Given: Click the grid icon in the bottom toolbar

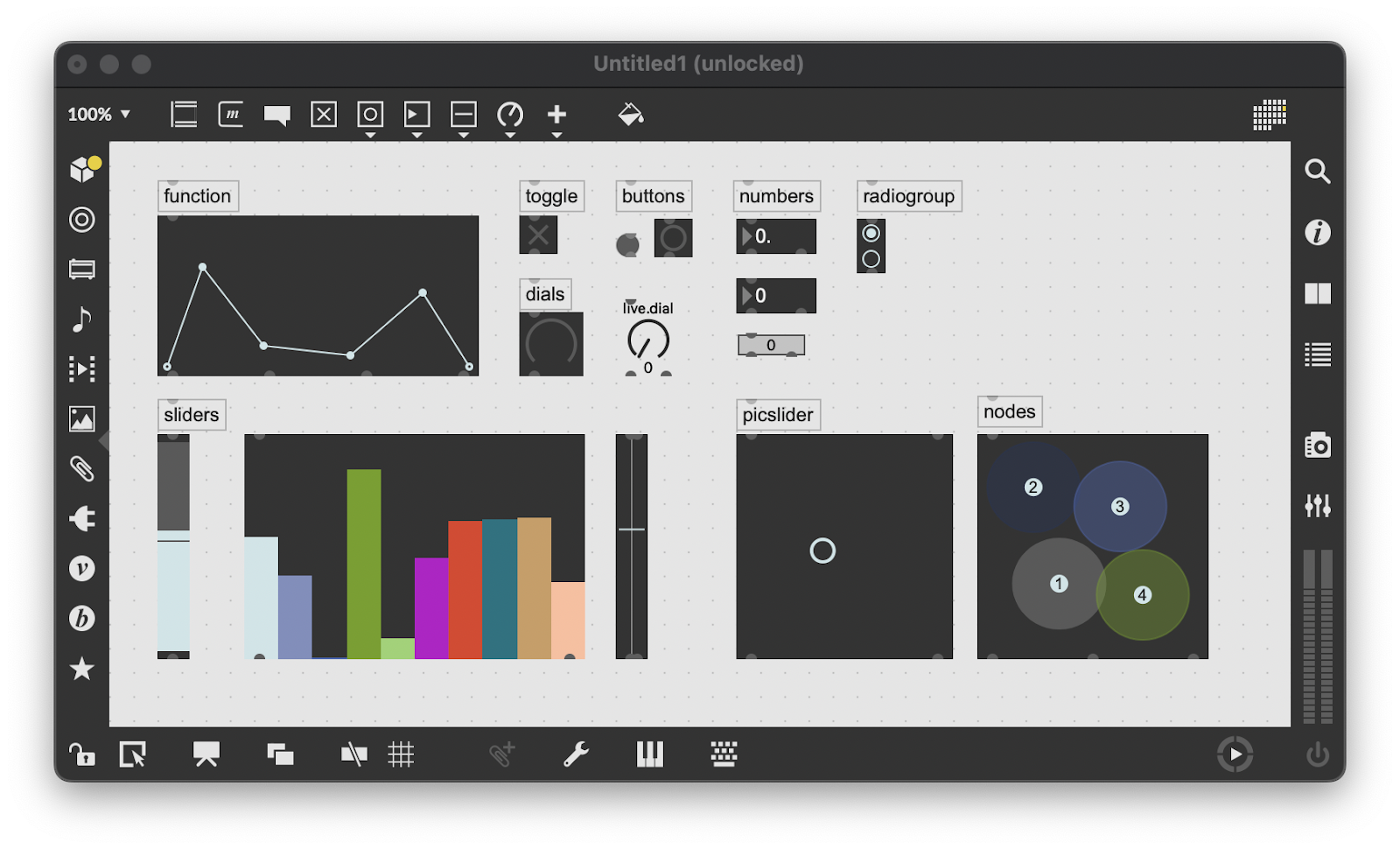Looking at the screenshot, I should [x=402, y=754].
